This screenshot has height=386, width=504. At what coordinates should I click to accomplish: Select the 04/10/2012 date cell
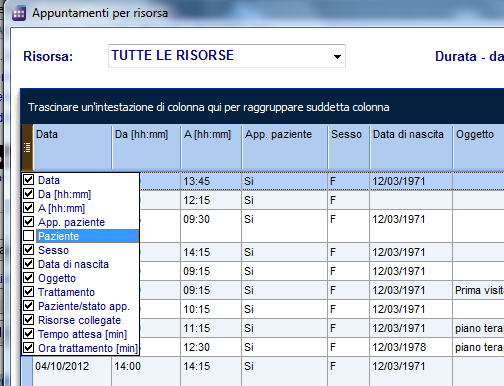point(72,371)
